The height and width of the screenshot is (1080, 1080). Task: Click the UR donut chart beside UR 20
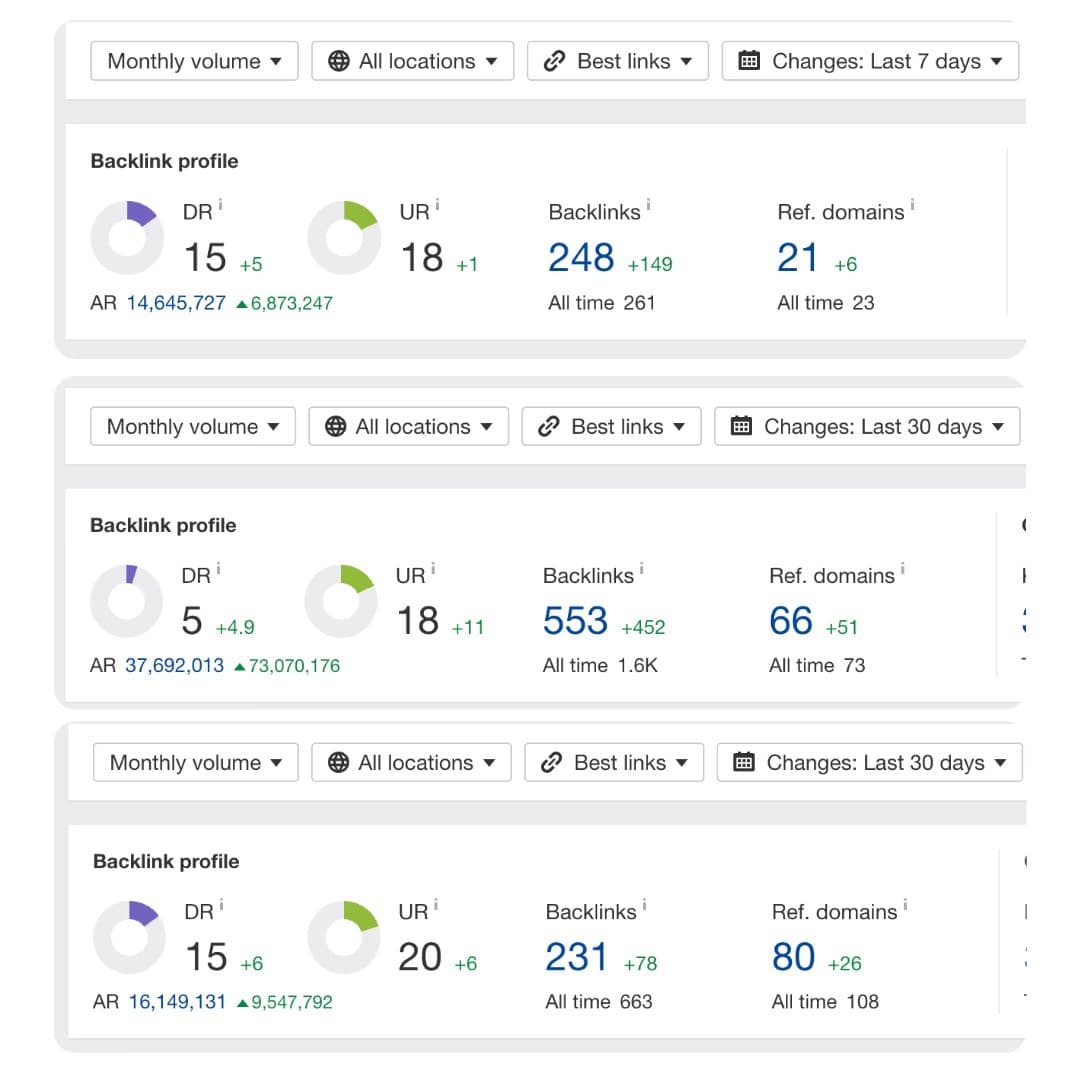344,937
